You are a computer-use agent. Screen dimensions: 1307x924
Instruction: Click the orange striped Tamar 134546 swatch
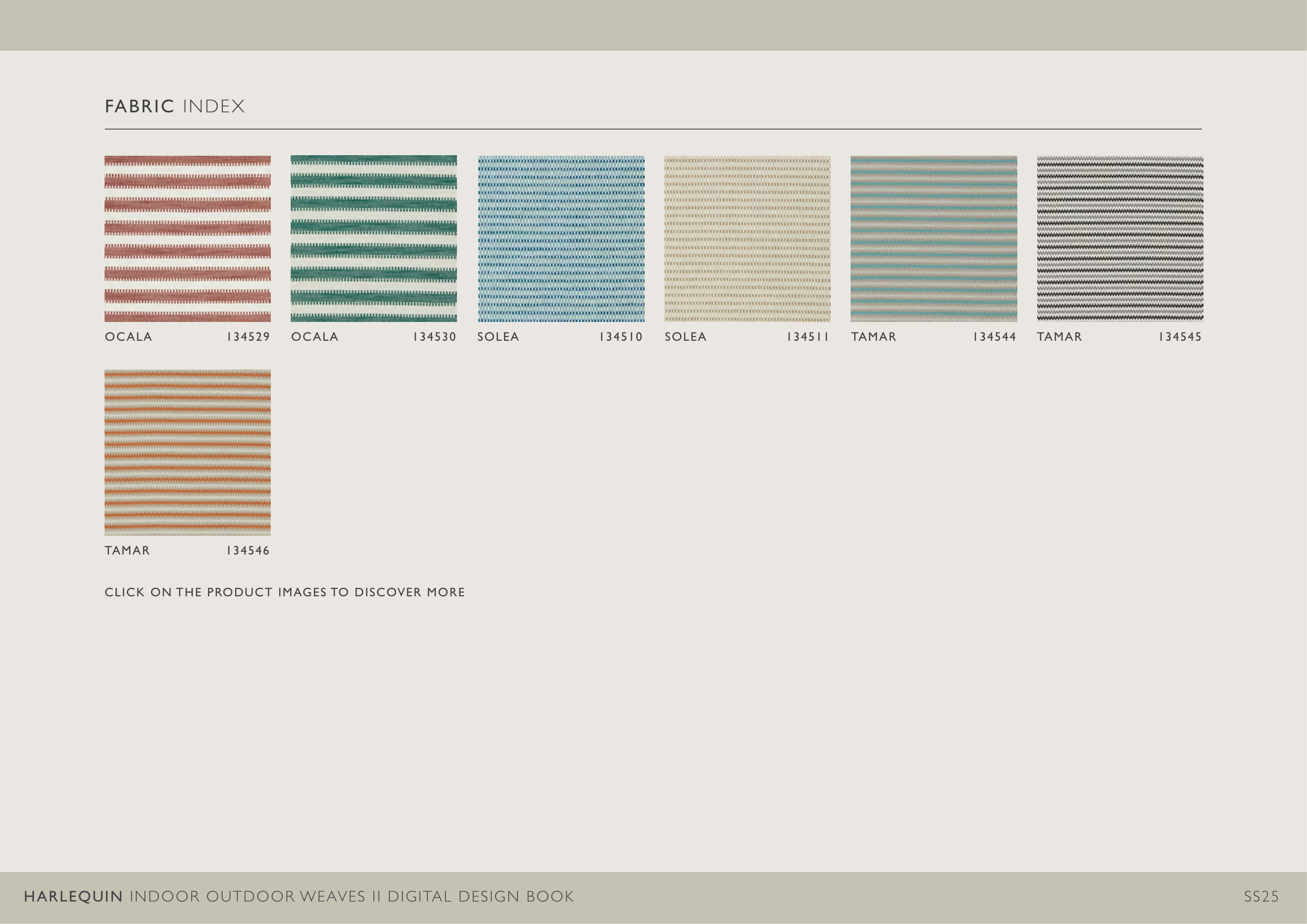pos(187,452)
